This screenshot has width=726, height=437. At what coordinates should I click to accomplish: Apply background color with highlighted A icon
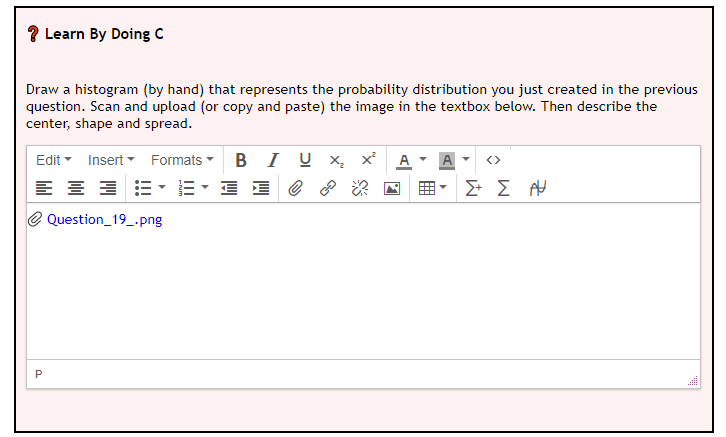click(447, 160)
